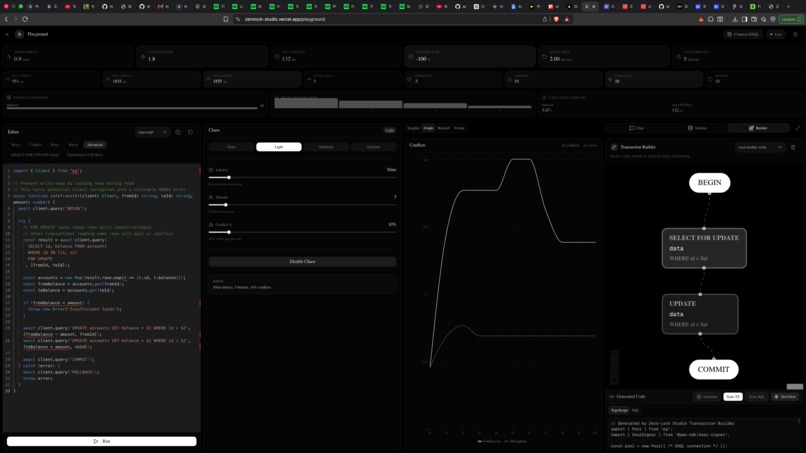Switch generated code to Typescript
The width and height of the screenshot is (806, 453).
(x=619, y=410)
